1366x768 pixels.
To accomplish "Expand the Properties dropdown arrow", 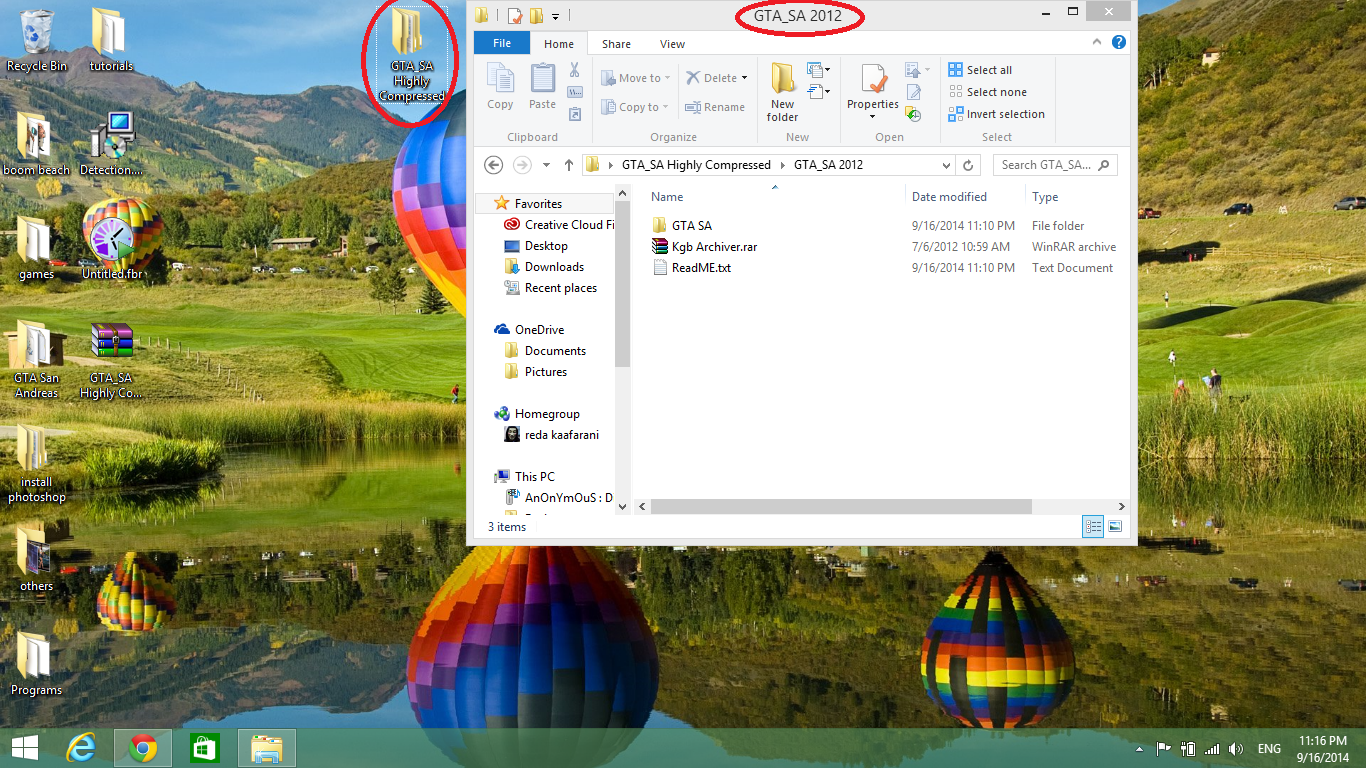I will pyautogui.click(x=873, y=116).
